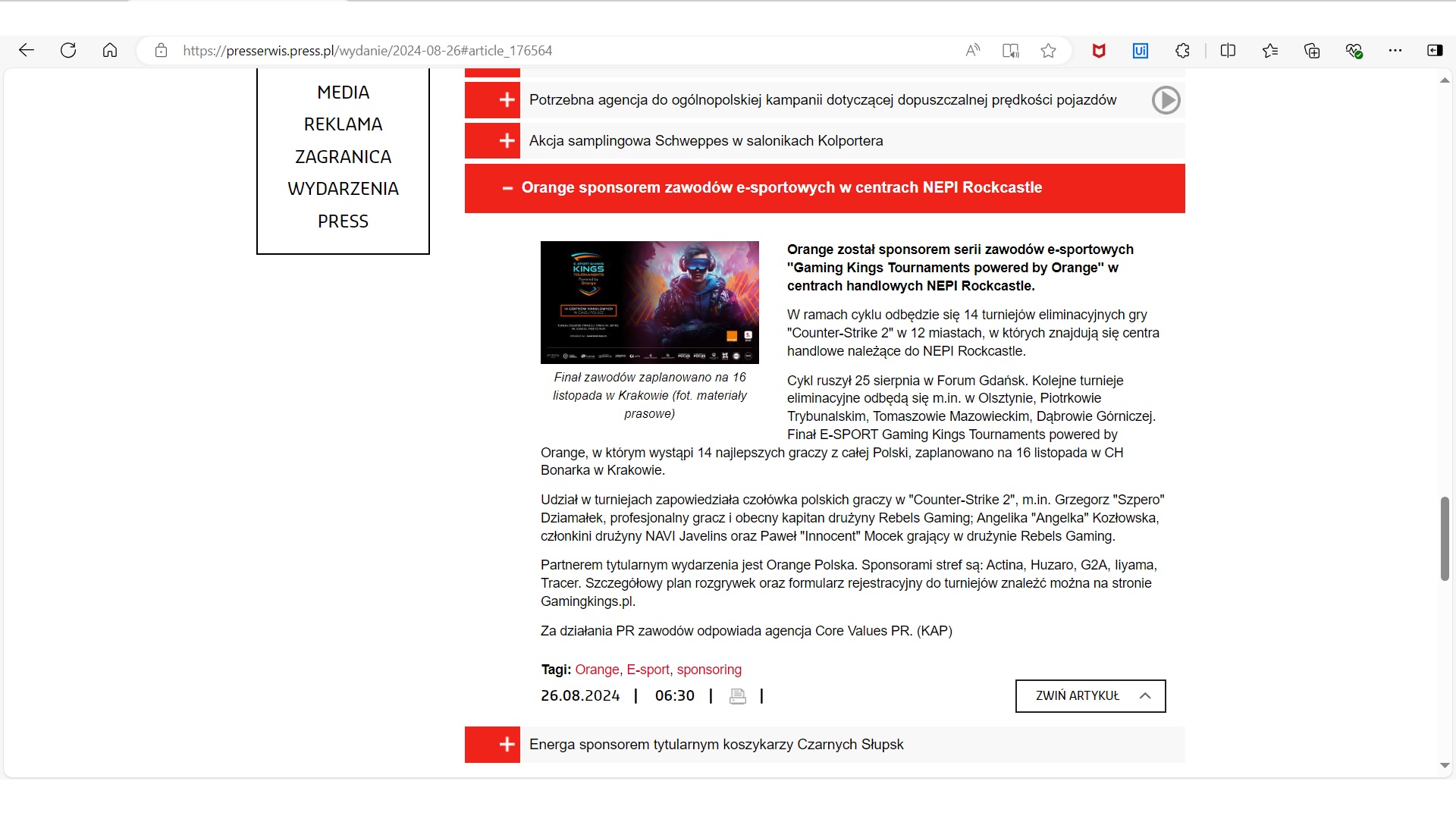The width and height of the screenshot is (1456, 819).
Task: Open the MEDIA section
Action: pos(343,93)
